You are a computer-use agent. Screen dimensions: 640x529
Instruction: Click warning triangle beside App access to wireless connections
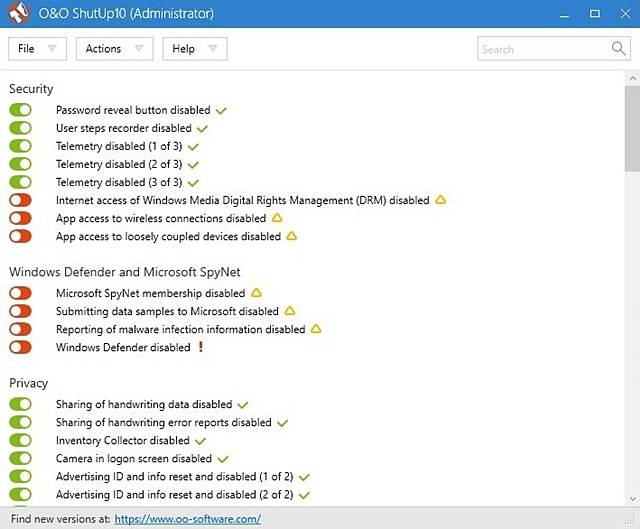point(277,218)
